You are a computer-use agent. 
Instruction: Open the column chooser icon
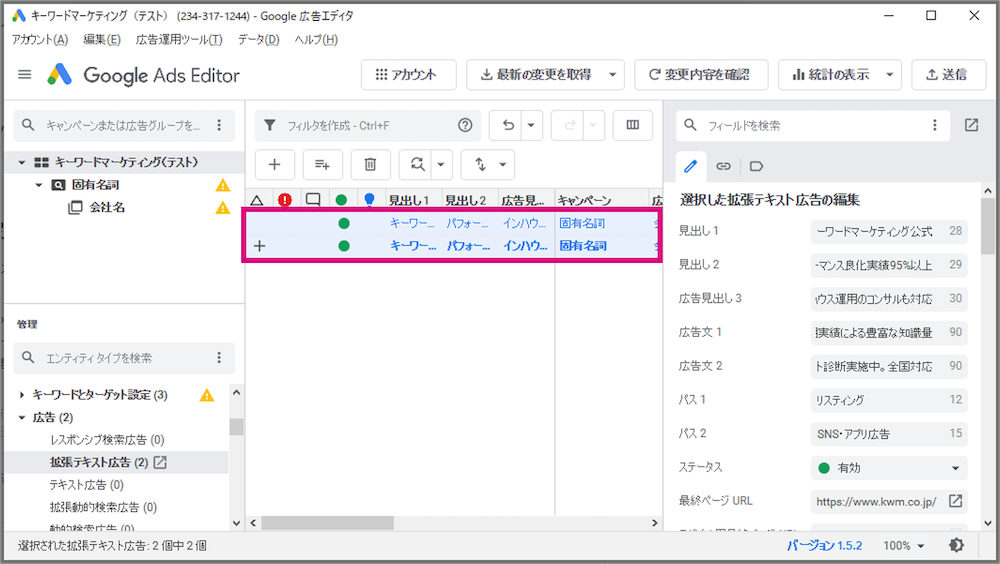coord(633,125)
